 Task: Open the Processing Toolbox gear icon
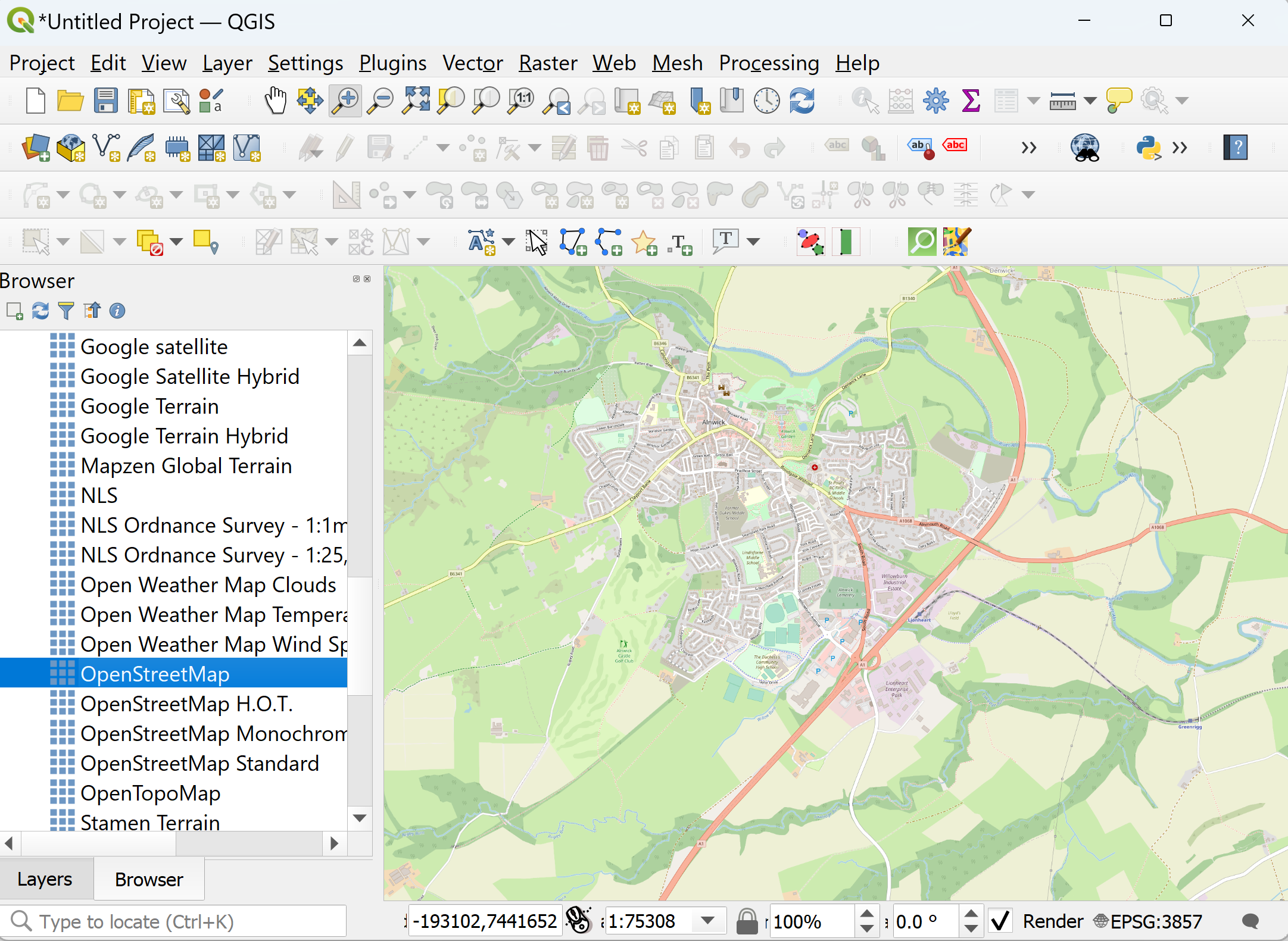point(935,101)
